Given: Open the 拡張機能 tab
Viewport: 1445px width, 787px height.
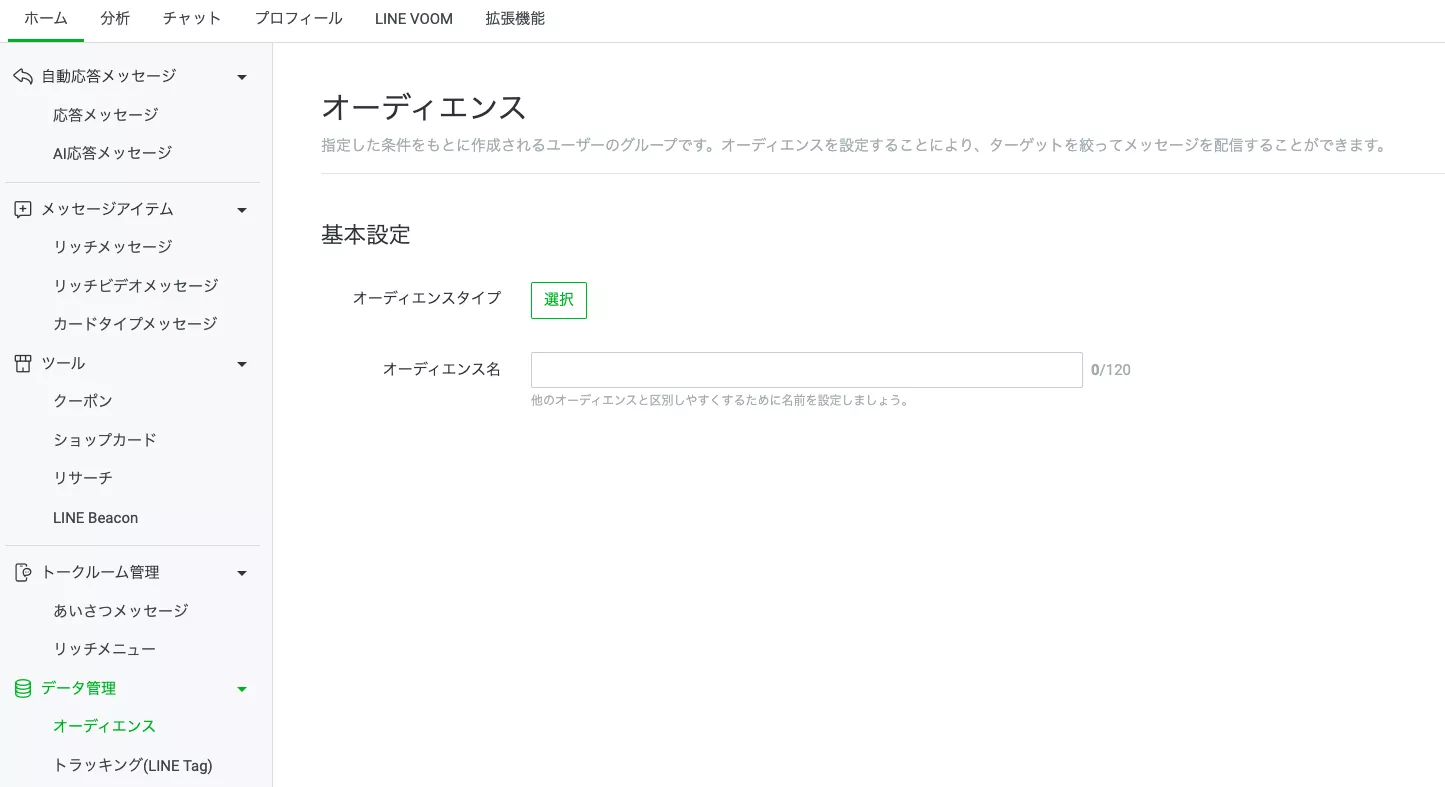Looking at the screenshot, I should pyautogui.click(x=515, y=19).
